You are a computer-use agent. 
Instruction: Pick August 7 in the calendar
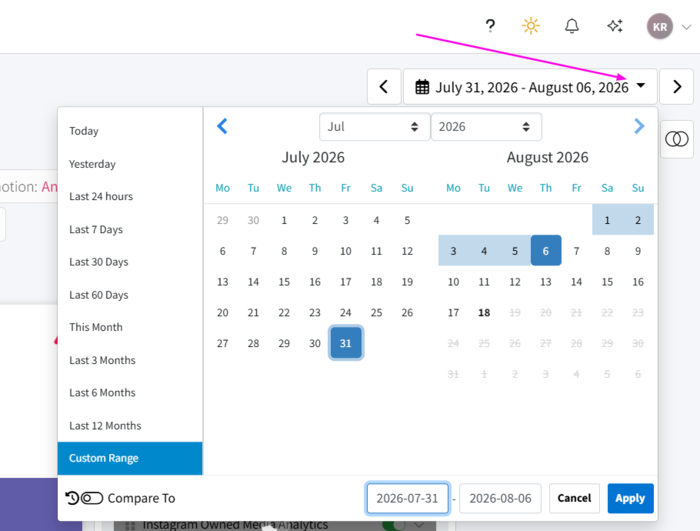[576, 251]
